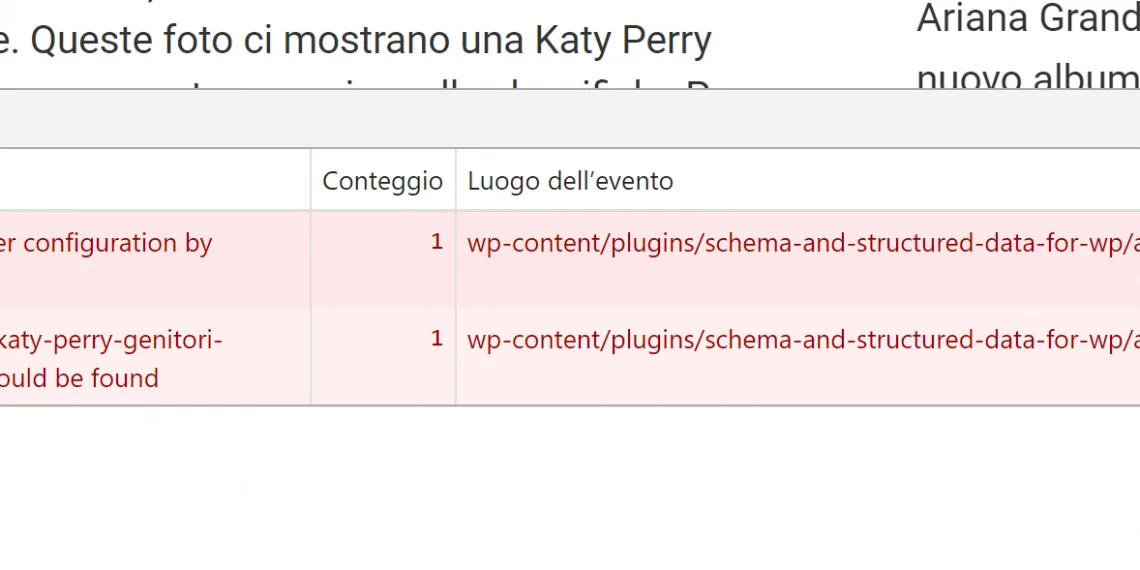Click the count value in second row

click(436, 340)
